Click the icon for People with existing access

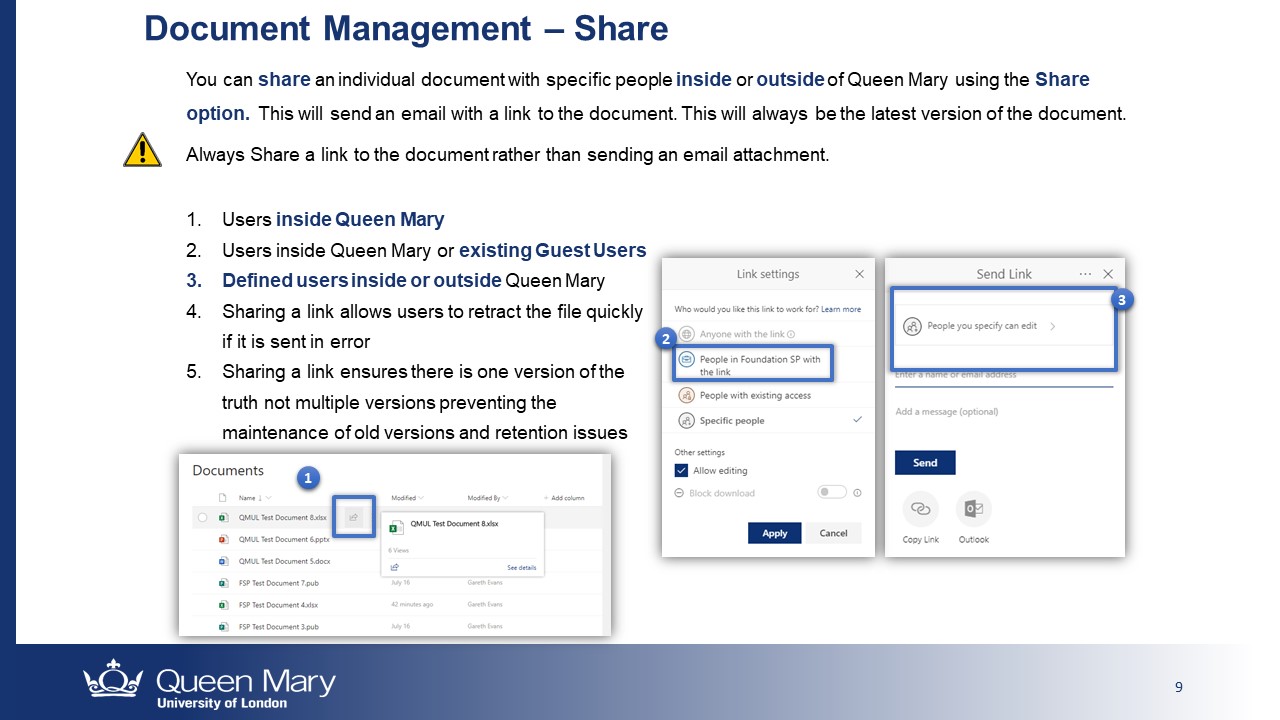click(686, 395)
